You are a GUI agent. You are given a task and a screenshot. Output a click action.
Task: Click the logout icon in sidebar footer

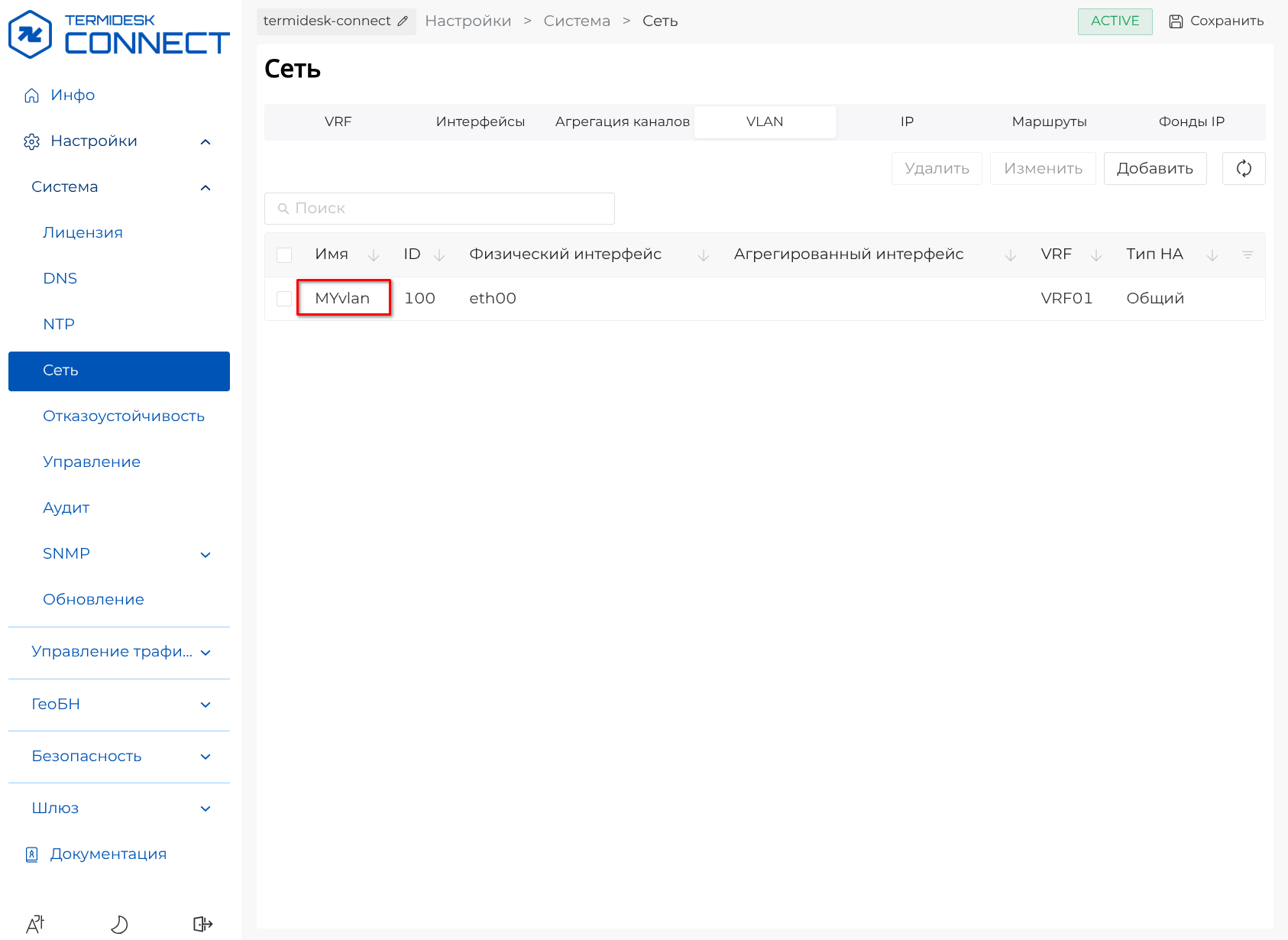[x=202, y=924]
